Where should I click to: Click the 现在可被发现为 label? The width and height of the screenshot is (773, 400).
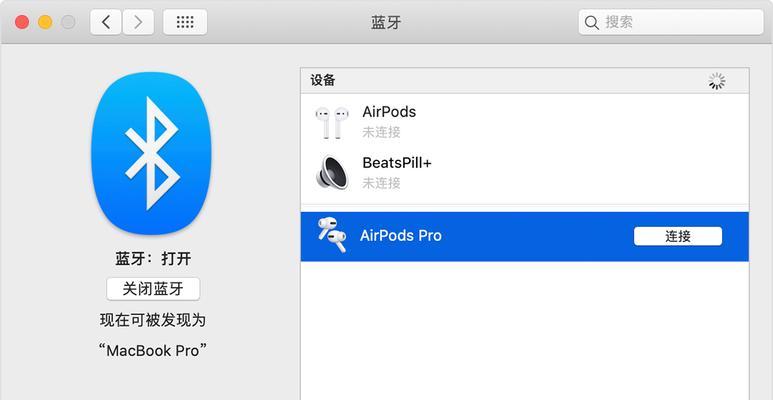152,321
